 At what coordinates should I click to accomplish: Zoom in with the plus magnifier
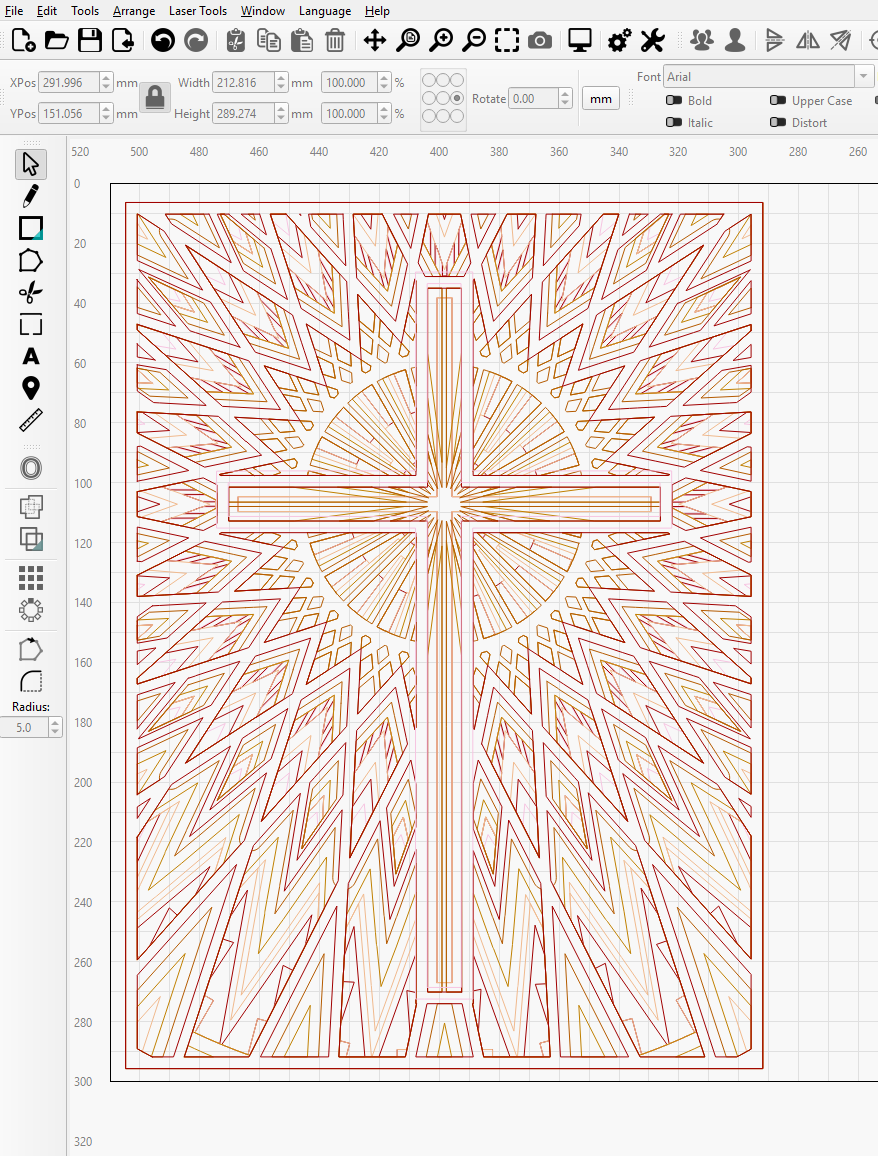441,40
